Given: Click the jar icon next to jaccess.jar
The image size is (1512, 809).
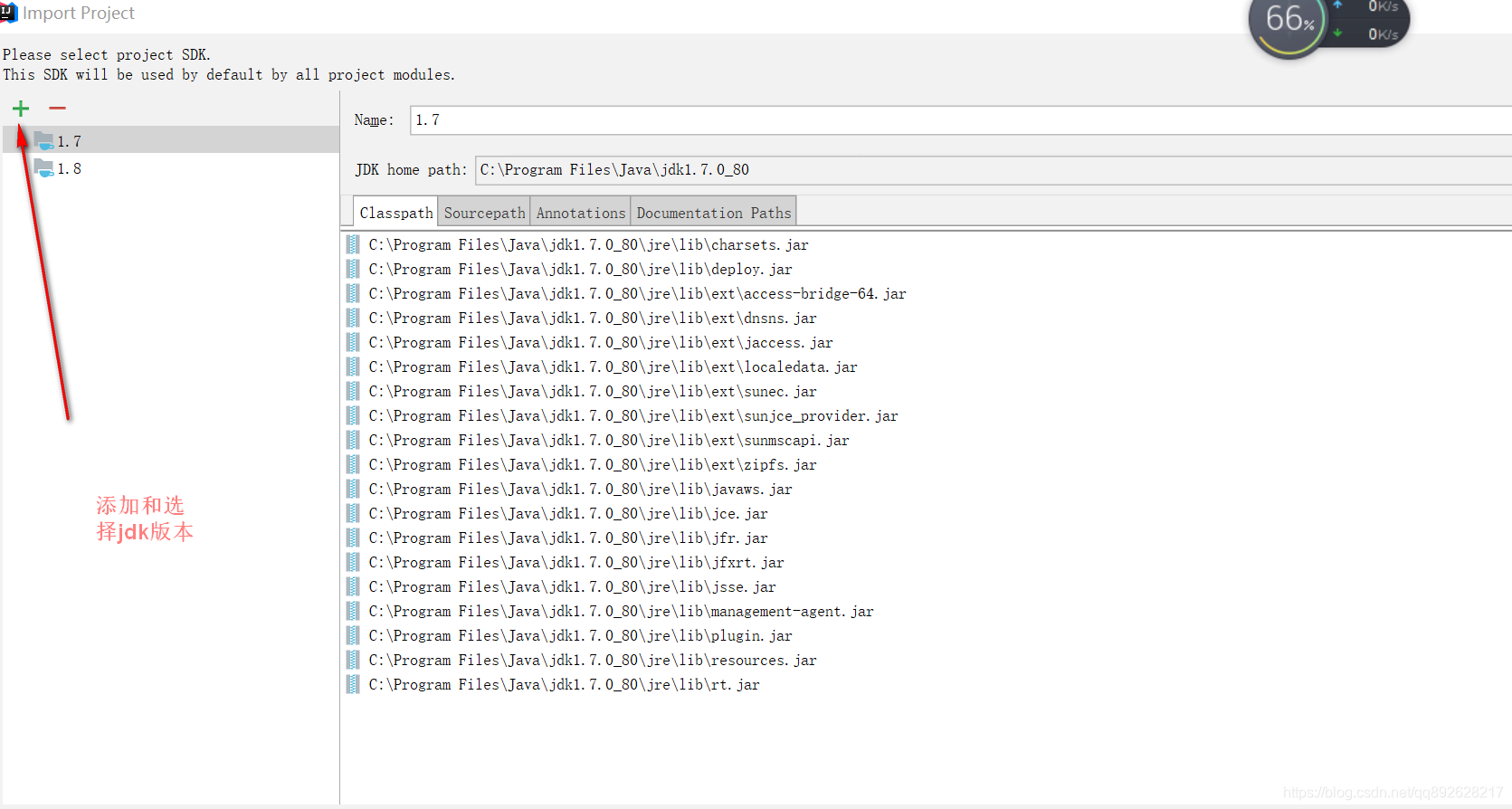Looking at the screenshot, I should click(x=353, y=342).
